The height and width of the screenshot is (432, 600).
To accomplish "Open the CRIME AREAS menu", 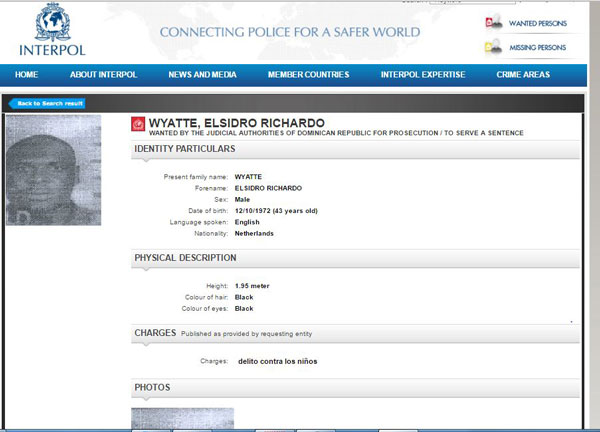I will [x=523, y=75].
